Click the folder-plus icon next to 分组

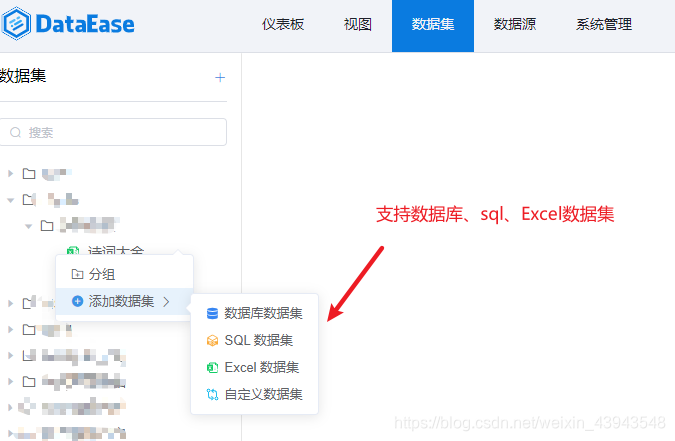click(77, 274)
